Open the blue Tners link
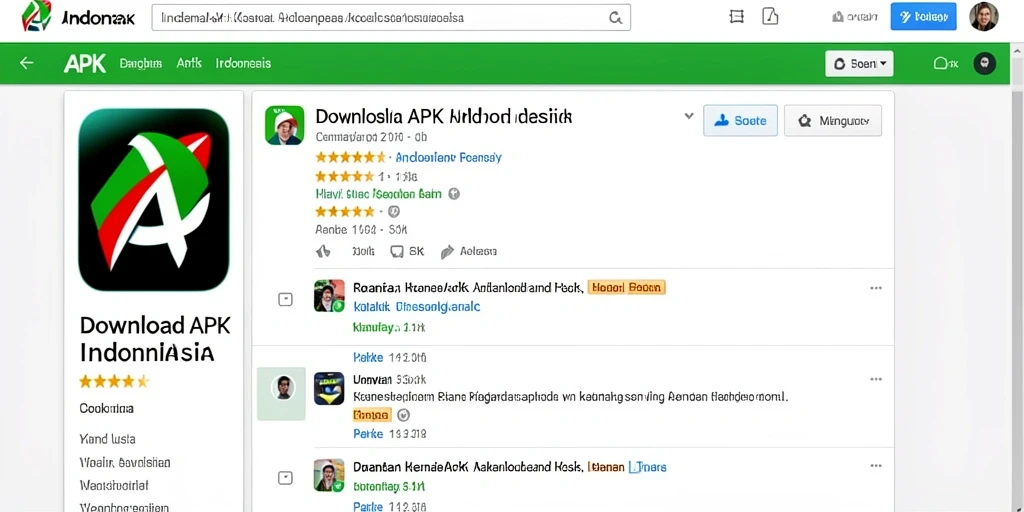 click(x=647, y=467)
